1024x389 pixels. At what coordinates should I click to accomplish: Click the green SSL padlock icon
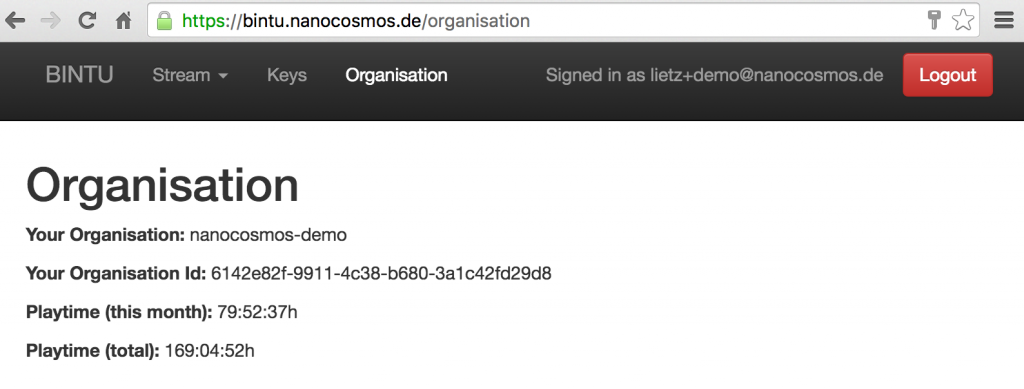[165, 21]
